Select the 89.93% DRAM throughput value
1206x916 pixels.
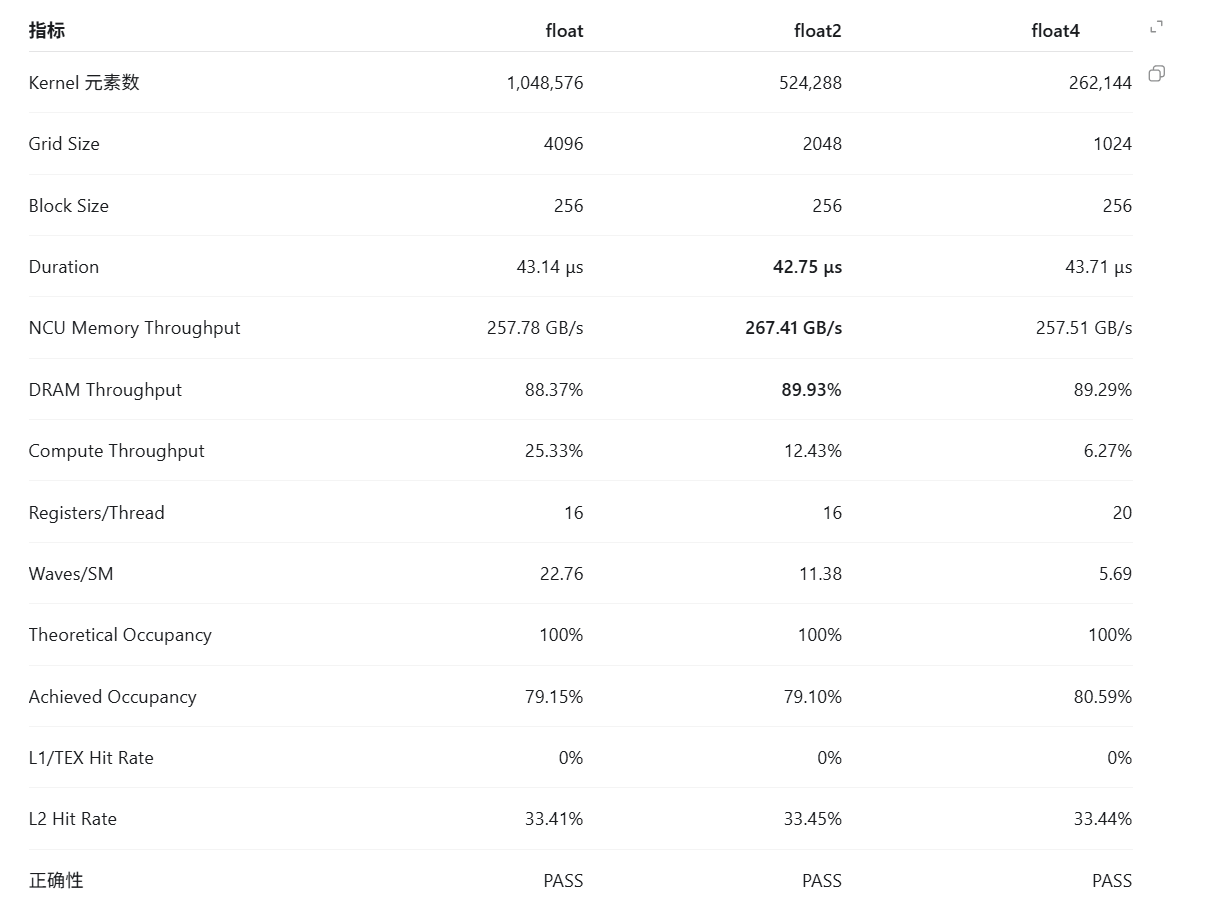tap(812, 390)
